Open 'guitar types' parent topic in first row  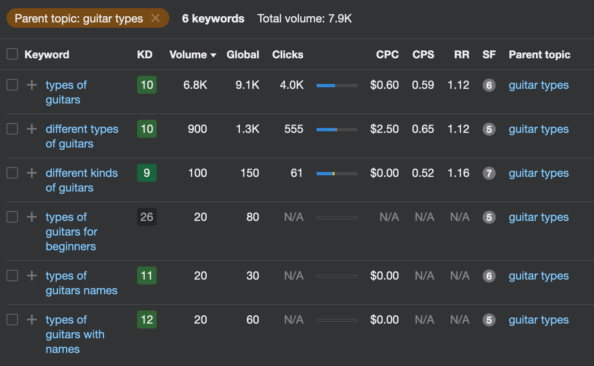(538, 85)
